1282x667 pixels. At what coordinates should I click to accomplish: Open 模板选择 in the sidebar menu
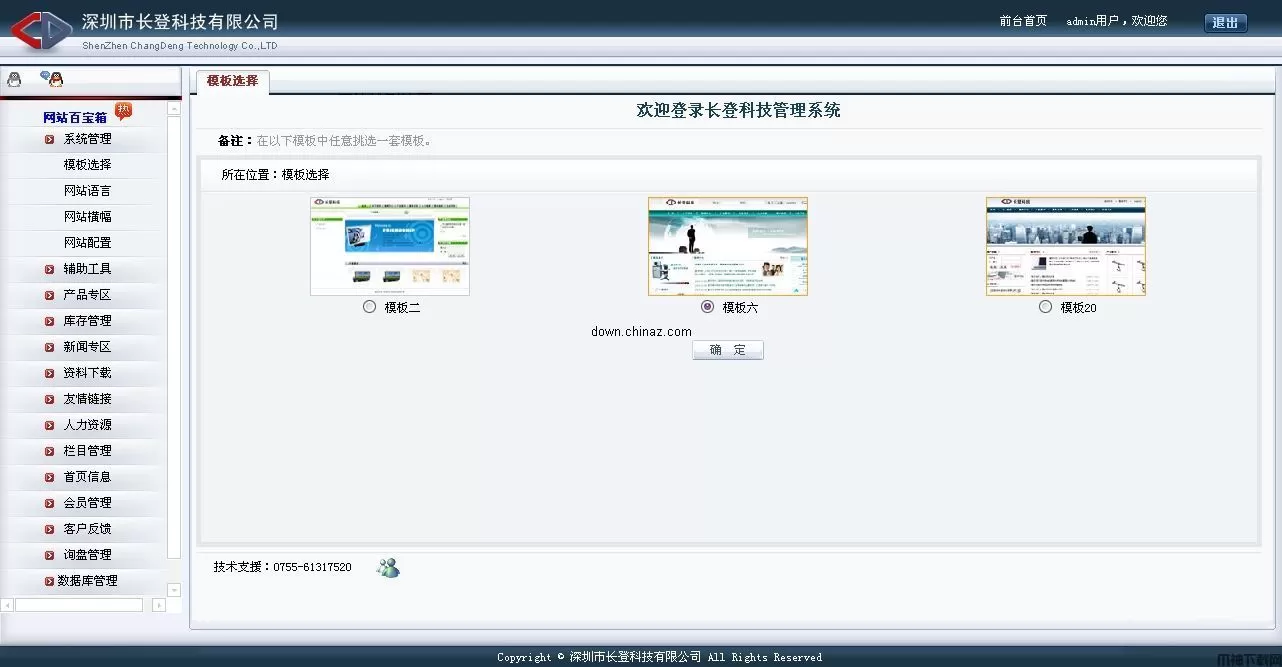point(88,165)
